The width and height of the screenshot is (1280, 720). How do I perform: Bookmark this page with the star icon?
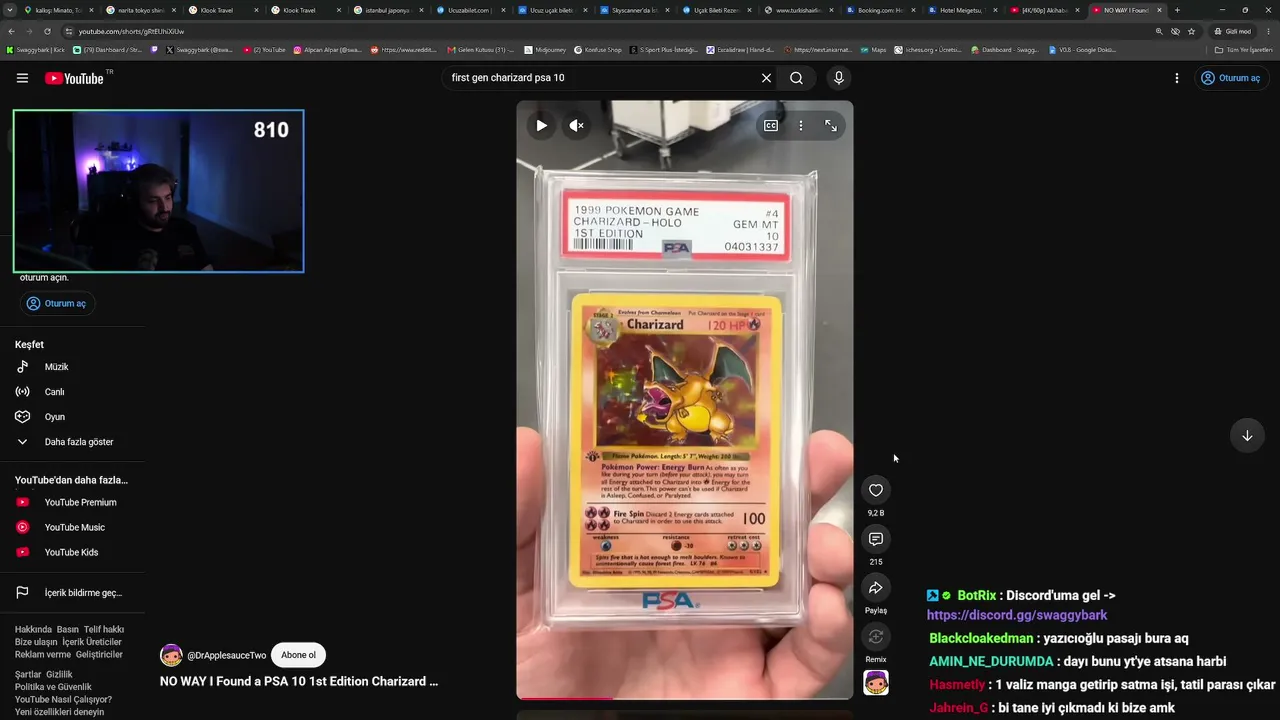coord(1192,31)
